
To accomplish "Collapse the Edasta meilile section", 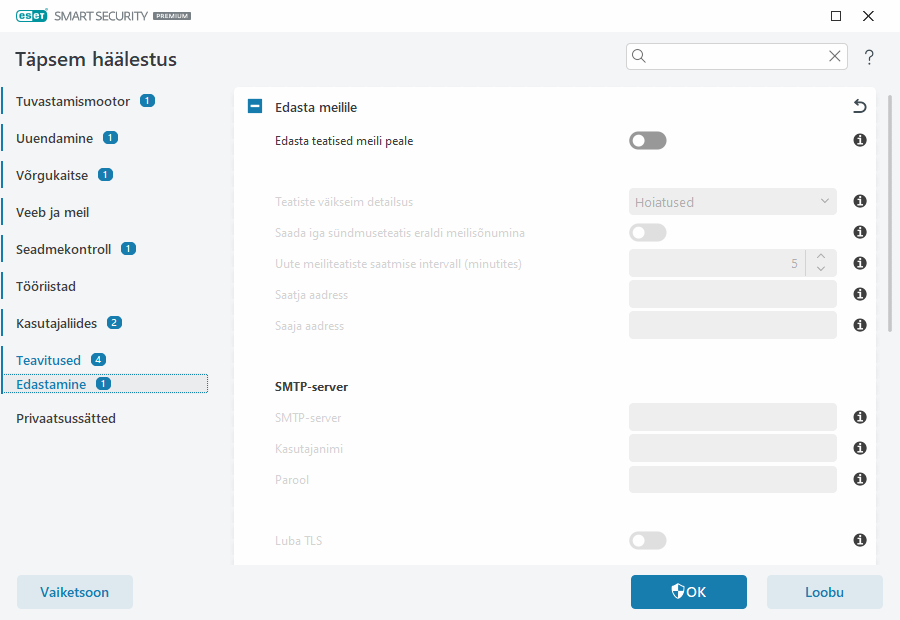I will coord(255,107).
